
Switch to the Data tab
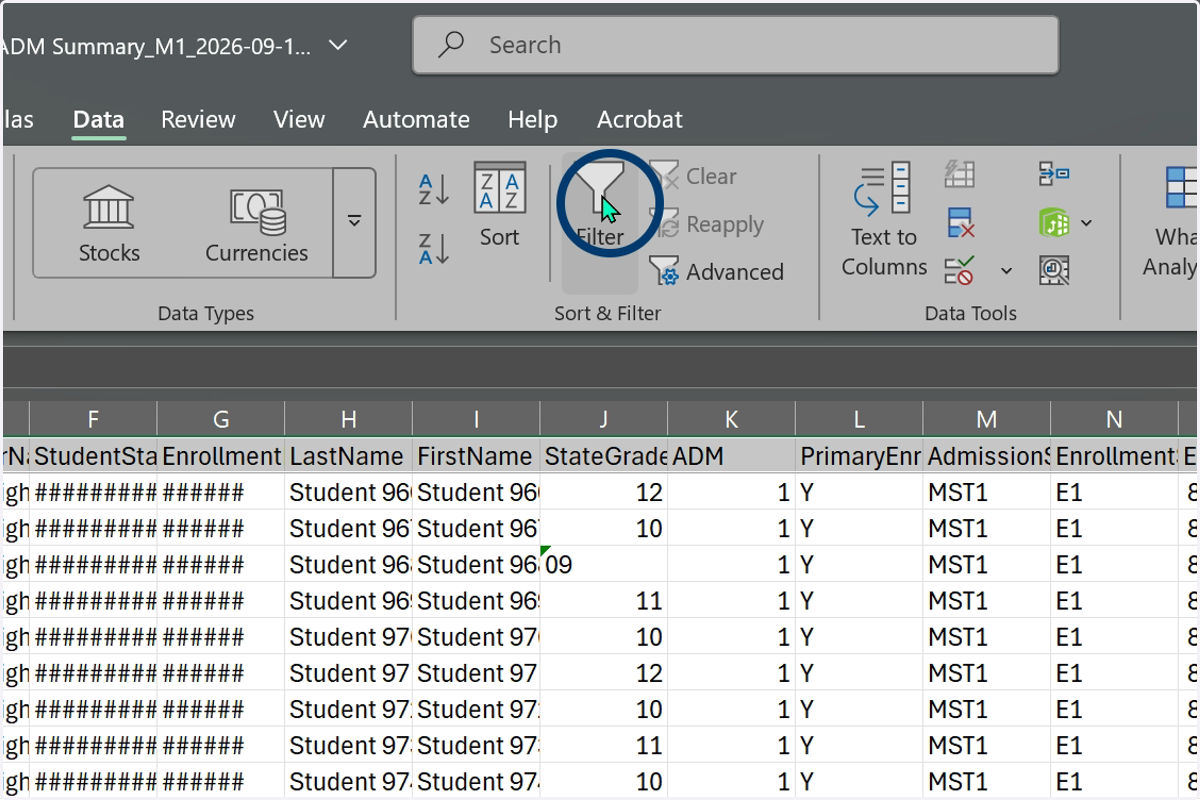coord(98,119)
